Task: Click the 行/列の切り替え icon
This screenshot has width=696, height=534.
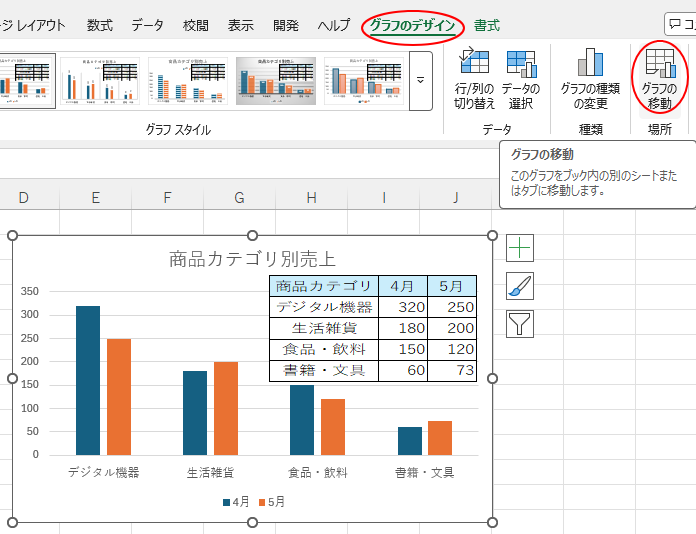Action: [475, 79]
